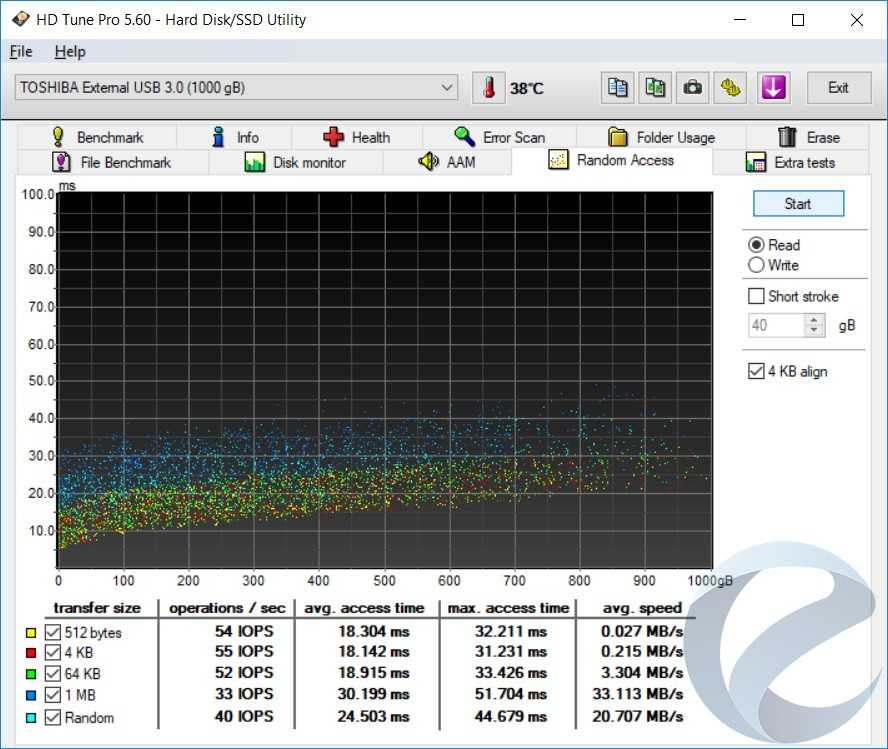Open options via the wrench icon
This screenshot has height=749, width=888.
click(731, 88)
